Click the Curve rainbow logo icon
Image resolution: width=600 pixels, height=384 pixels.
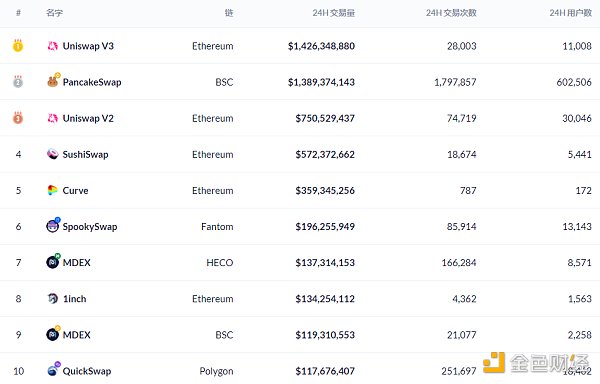(x=52, y=190)
